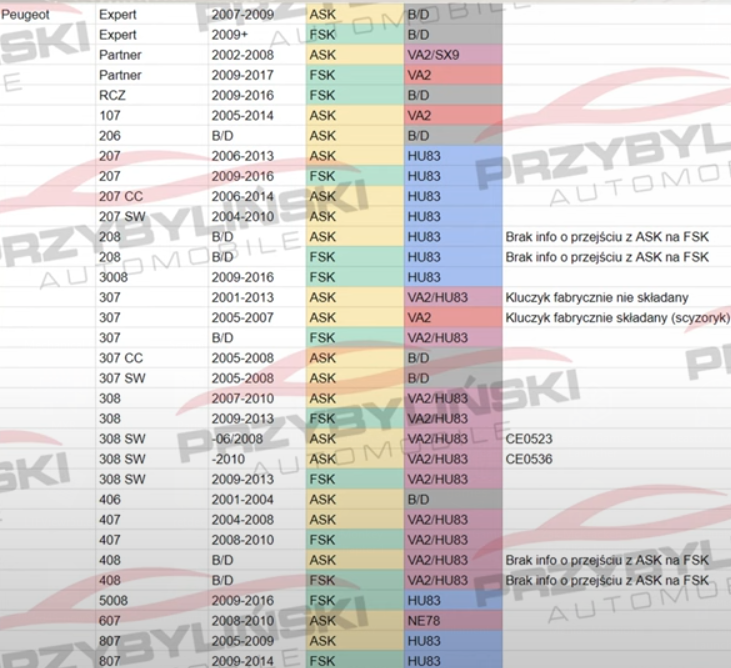Image resolution: width=731 pixels, height=668 pixels.
Task: Click the 2007-2010 year cell
Action: coord(257,399)
